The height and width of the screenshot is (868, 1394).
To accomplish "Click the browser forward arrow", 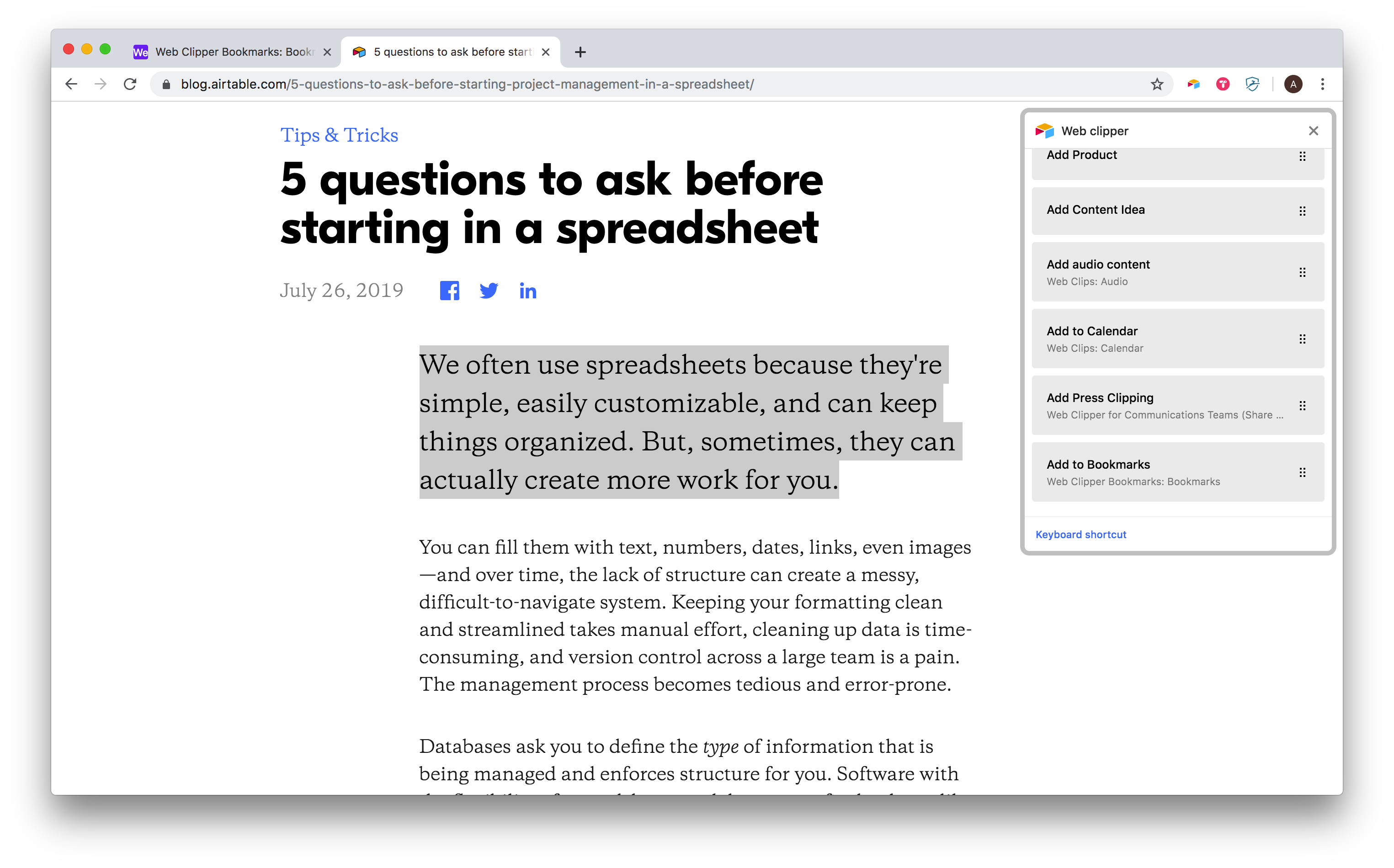I will (101, 85).
